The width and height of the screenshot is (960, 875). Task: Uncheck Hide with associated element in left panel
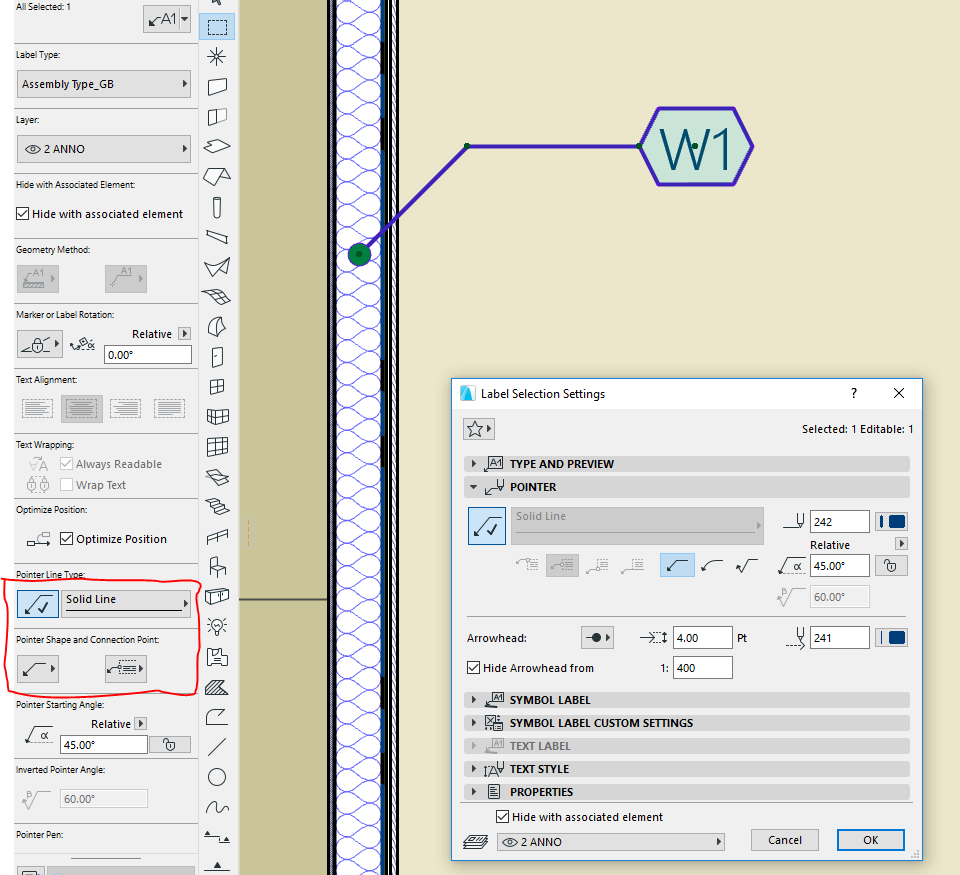tap(24, 214)
